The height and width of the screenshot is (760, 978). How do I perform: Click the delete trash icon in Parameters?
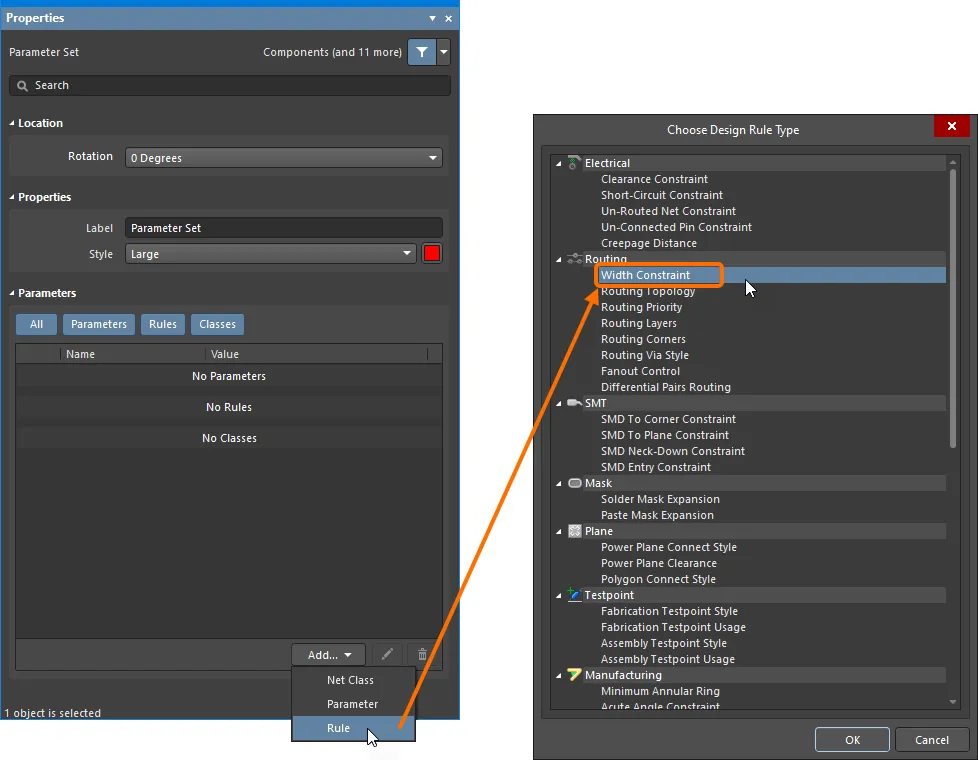coord(422,655)
